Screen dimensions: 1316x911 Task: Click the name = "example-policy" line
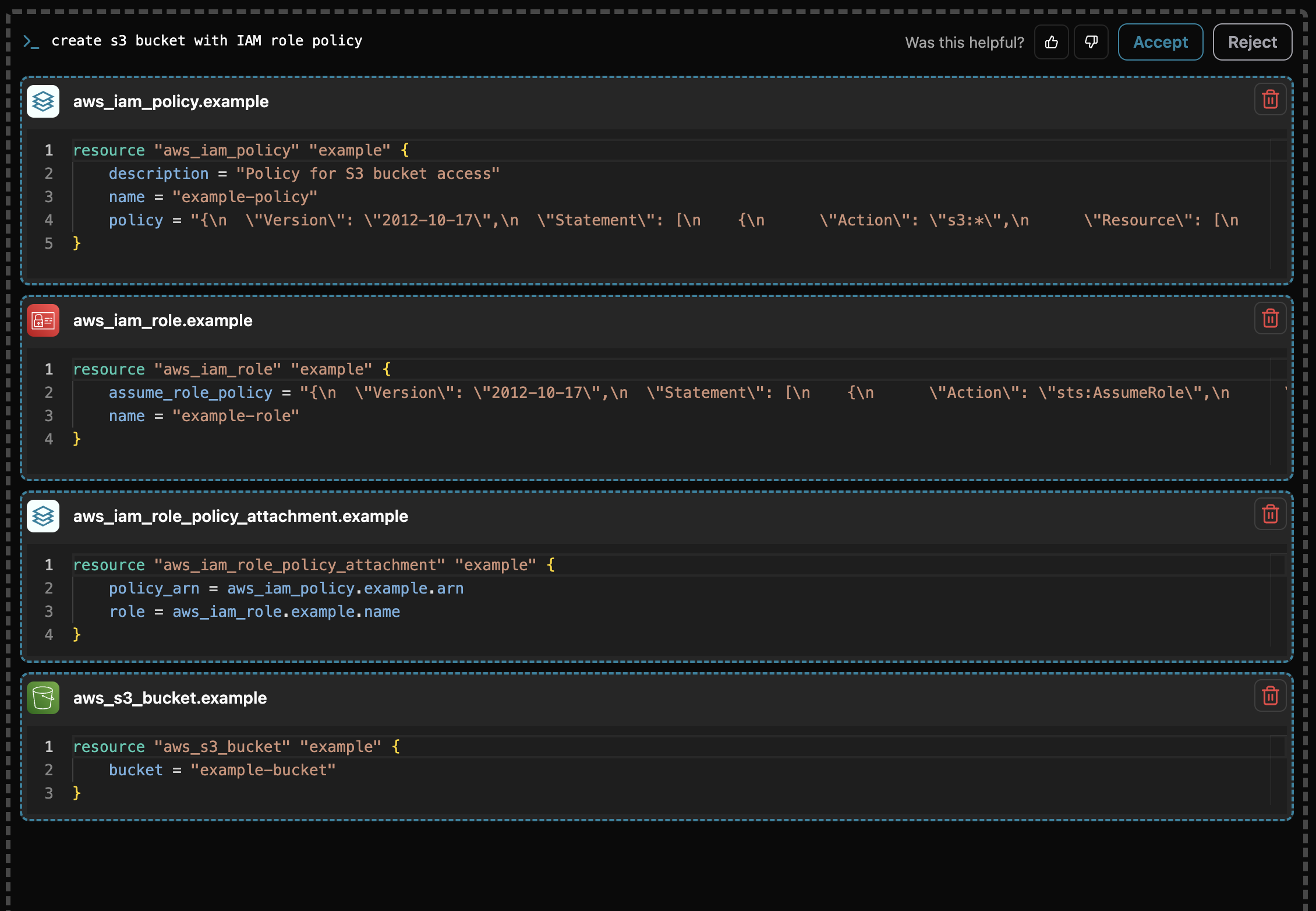click(x=213, y=197)
